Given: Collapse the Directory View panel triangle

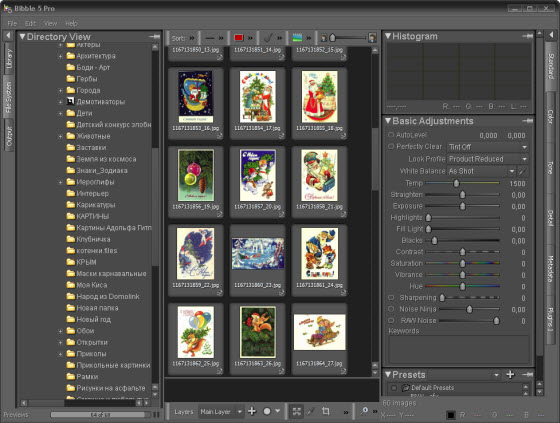Looking at the screenshot, I should click(22, 36).
